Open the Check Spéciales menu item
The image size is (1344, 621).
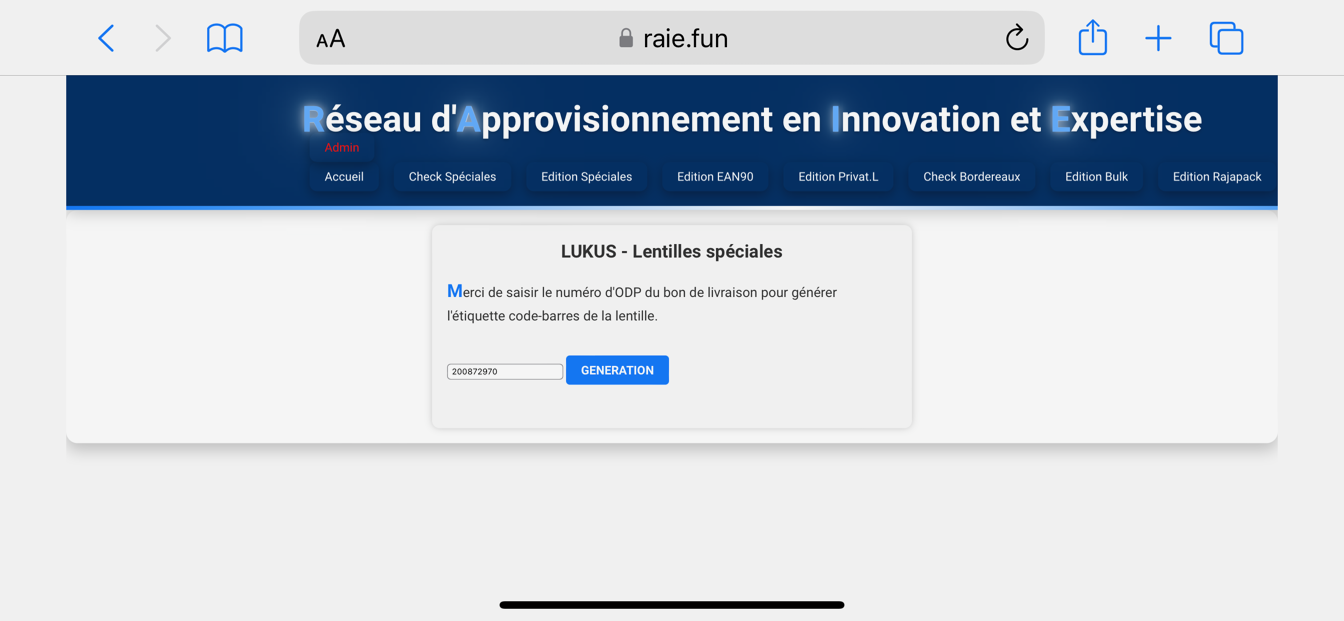[452, 177]
